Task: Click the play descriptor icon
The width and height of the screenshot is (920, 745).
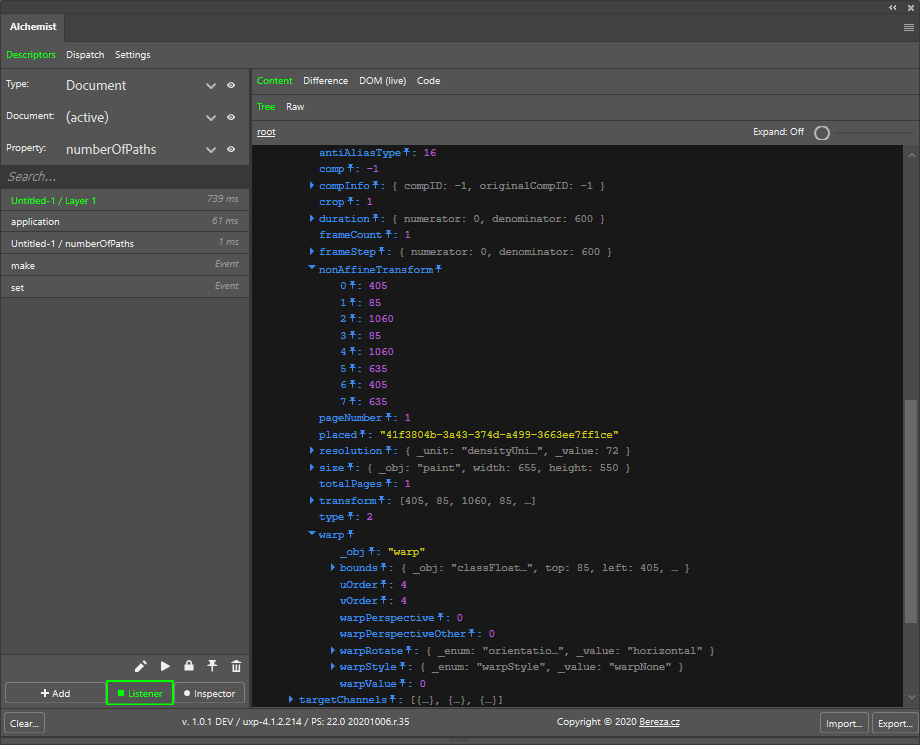Action: 164,665
